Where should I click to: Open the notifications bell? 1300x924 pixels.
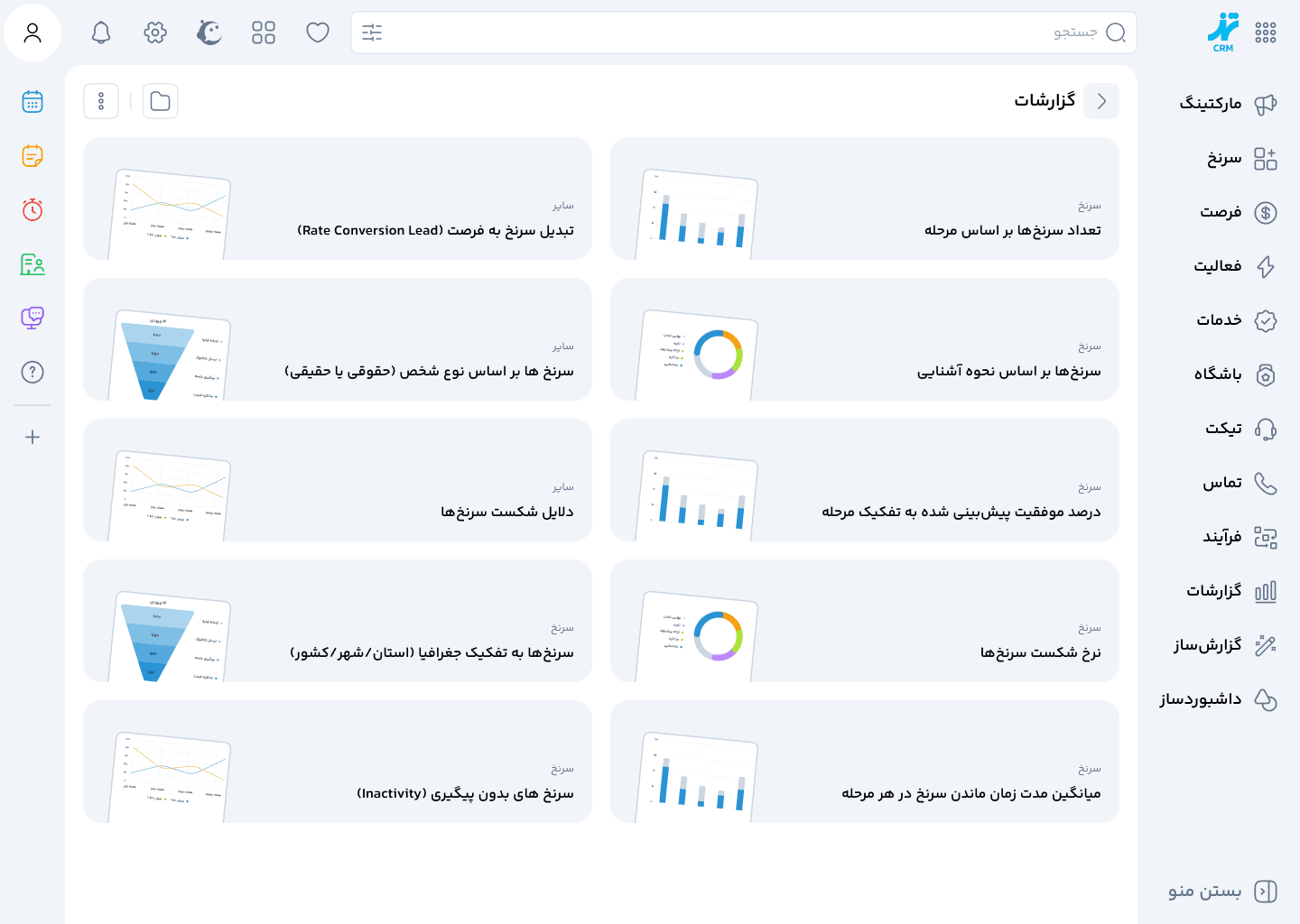pyautogui.click(x=101, y=32)
